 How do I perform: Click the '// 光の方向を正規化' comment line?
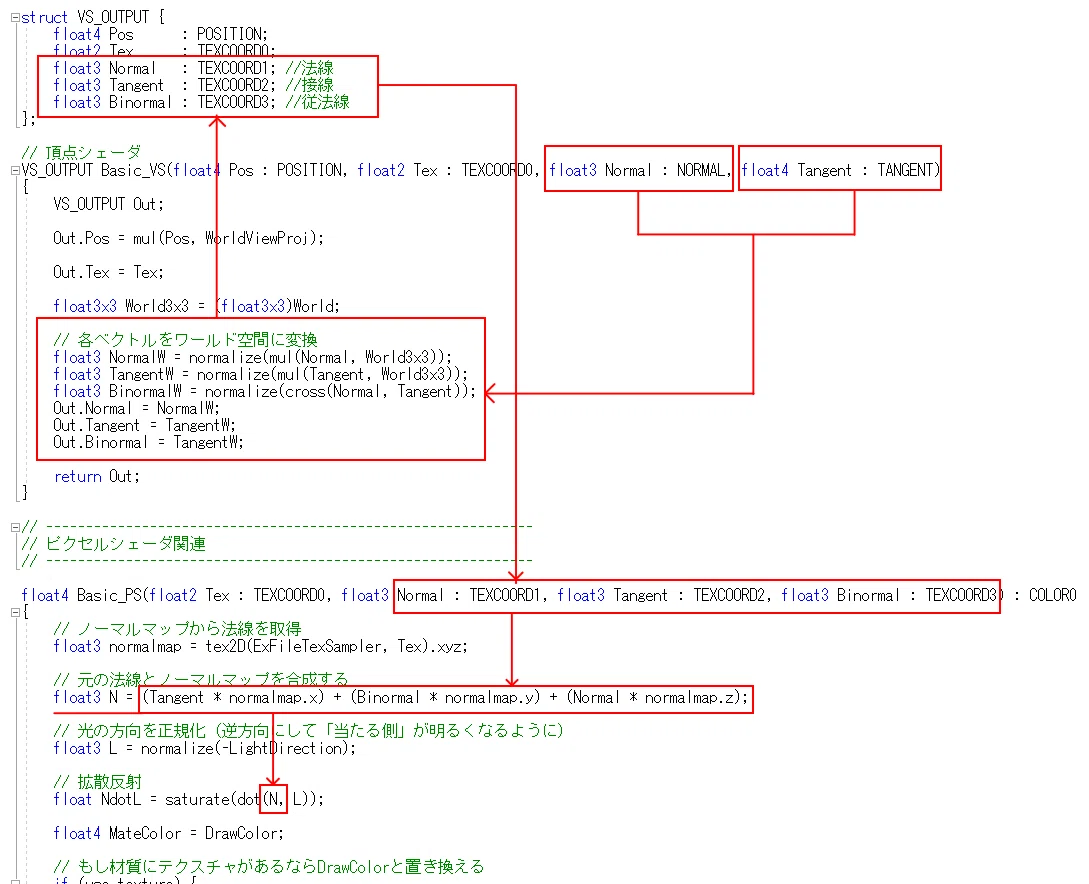pyautogui.click(x=308, y=731)
